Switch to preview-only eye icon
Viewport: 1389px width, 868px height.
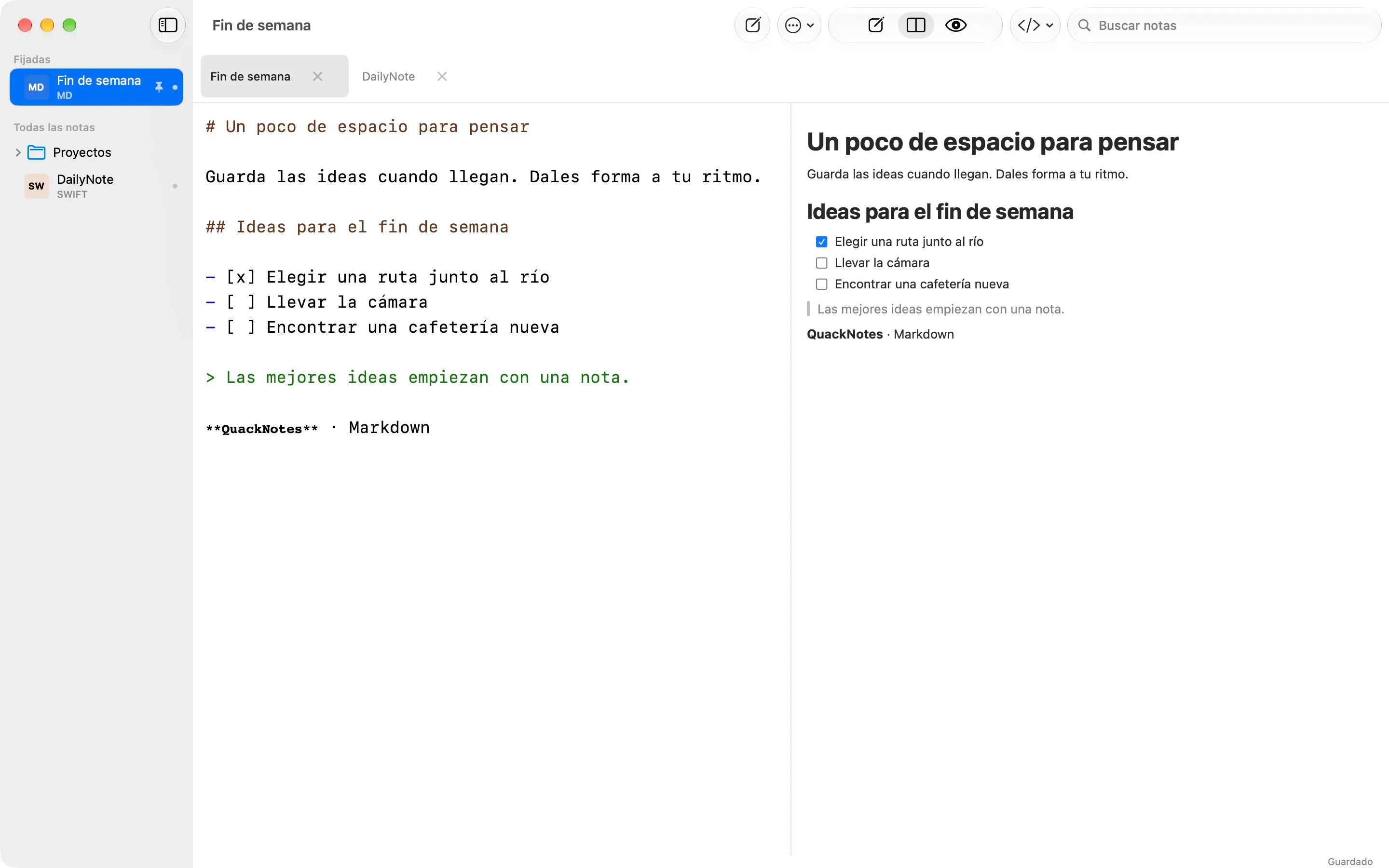coord(955,25)
